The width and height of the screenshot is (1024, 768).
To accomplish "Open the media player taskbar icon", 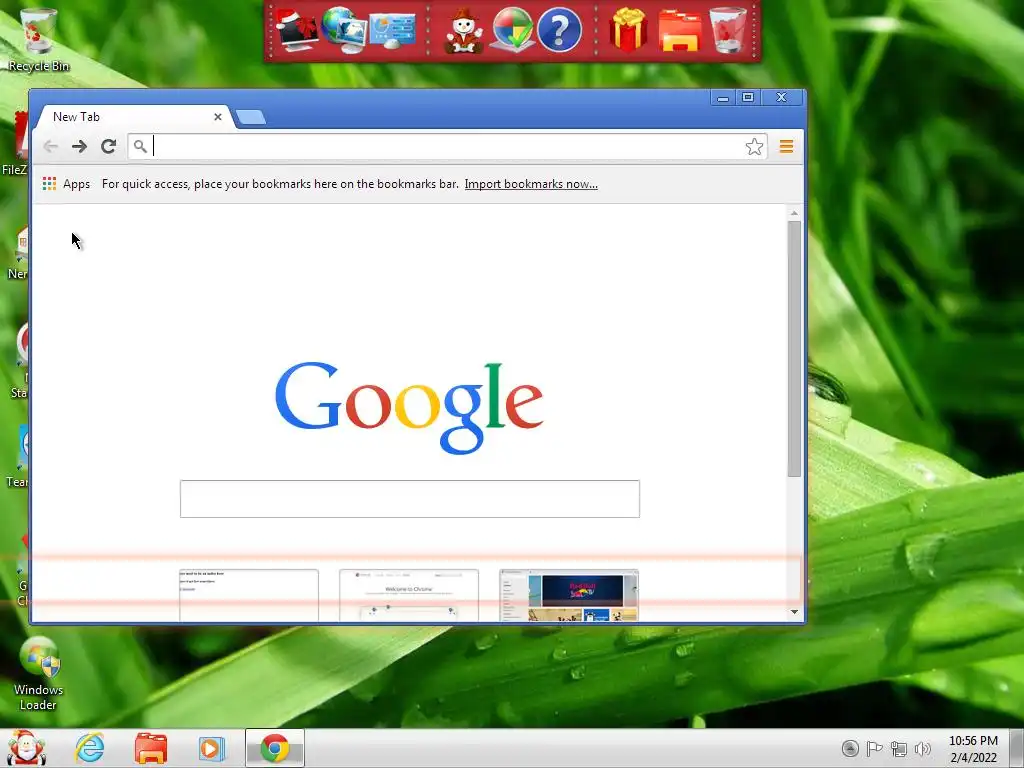I will 211,748.
